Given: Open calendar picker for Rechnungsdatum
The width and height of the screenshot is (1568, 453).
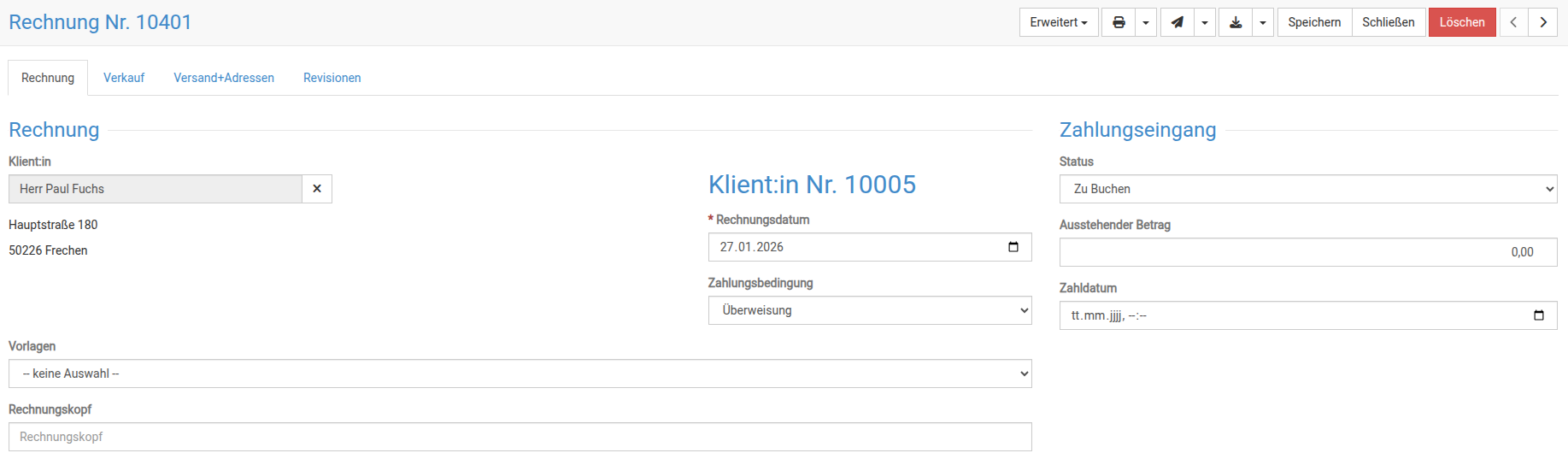Looking at the screenshot, I should click(1013, 247).
